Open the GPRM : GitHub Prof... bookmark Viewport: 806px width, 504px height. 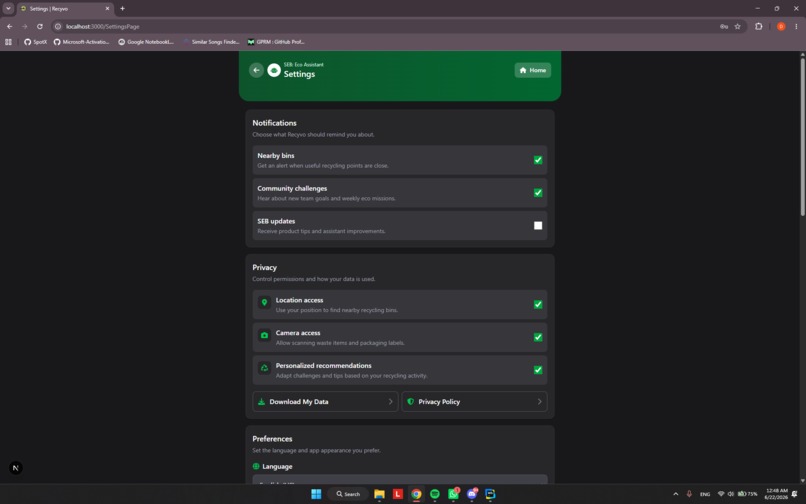pyautogui.click(x=276, y=42)
